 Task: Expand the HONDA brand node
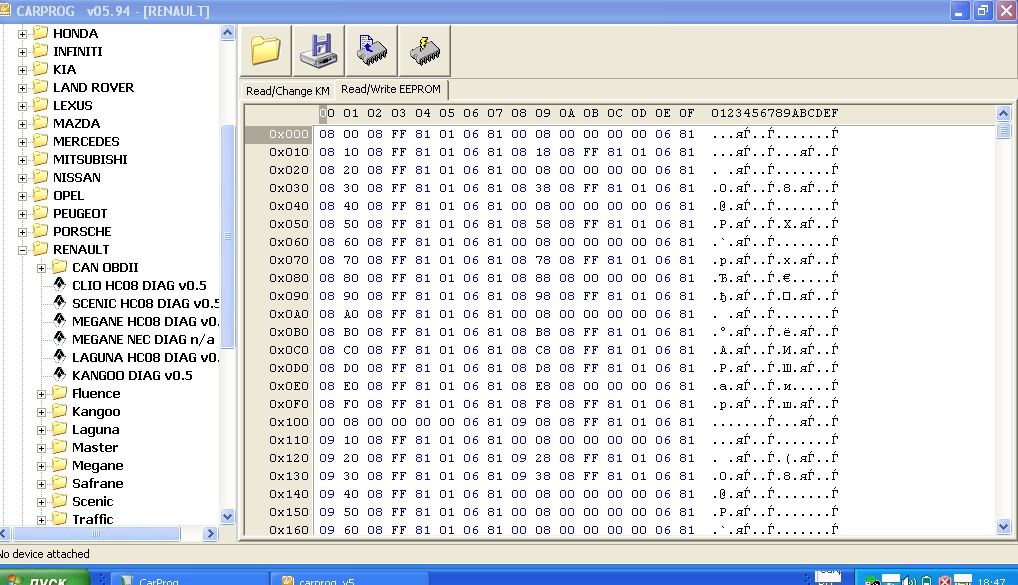[23, 34]
